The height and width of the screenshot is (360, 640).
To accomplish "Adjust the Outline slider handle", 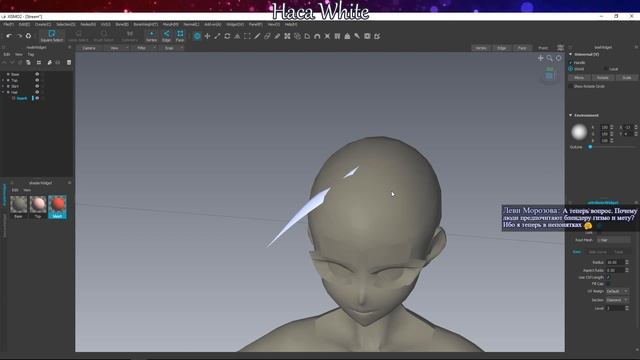I will pos(590,147).
